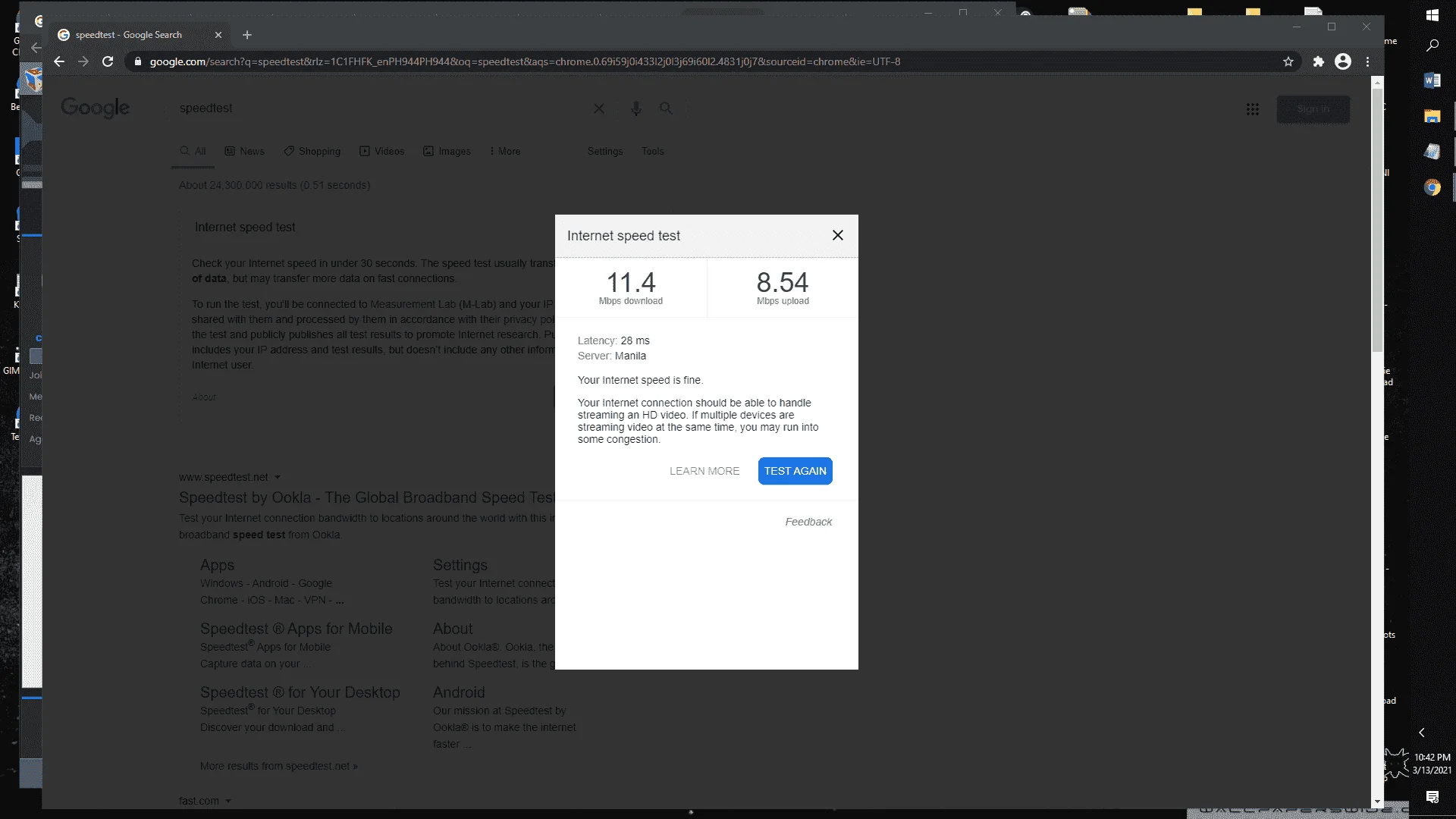
Task: Open Speedtest for Your Desktop sitelink
Action: [x=300, y=692]
